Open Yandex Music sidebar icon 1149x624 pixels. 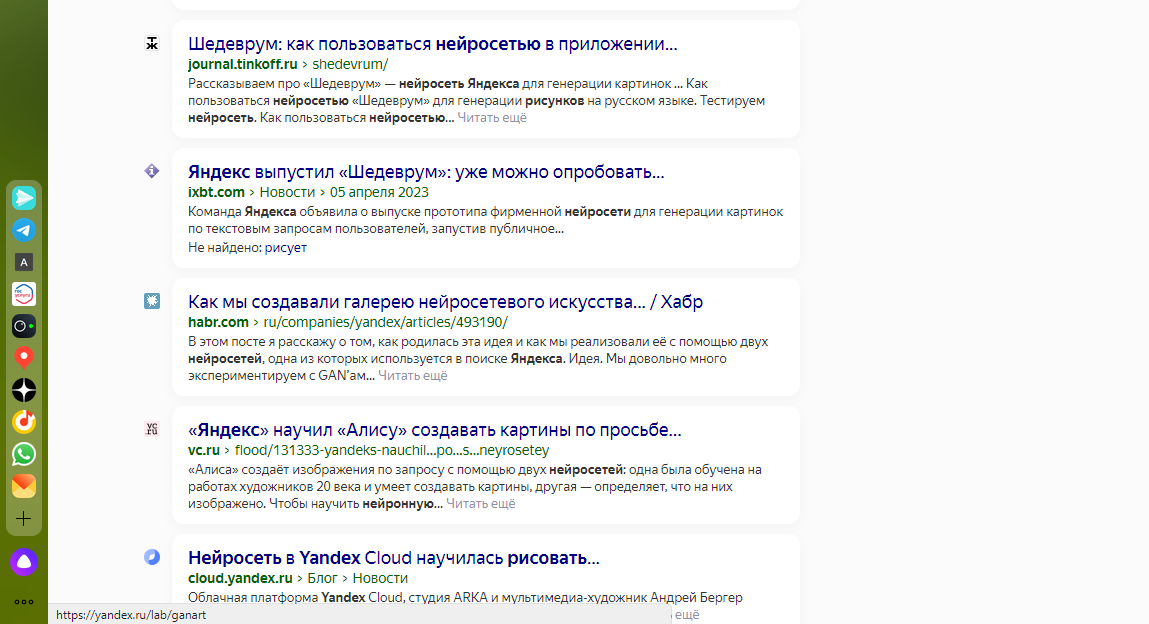[x=23, y=422]
